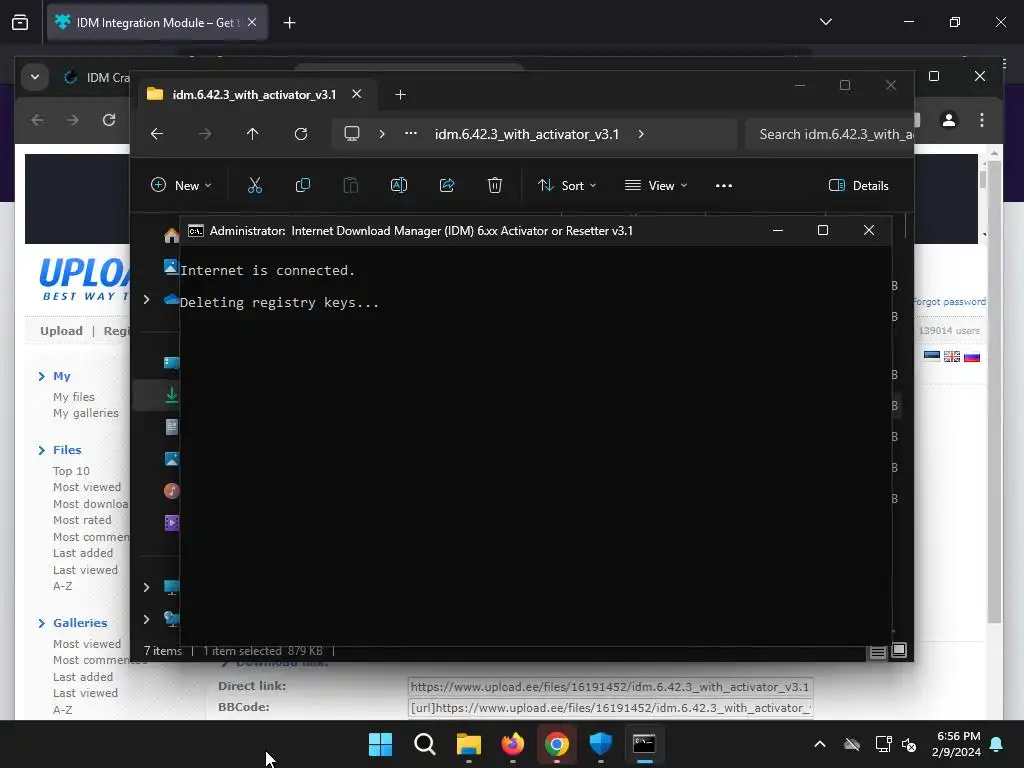
Task: Open the View dropdown menu
Action: 656,185
